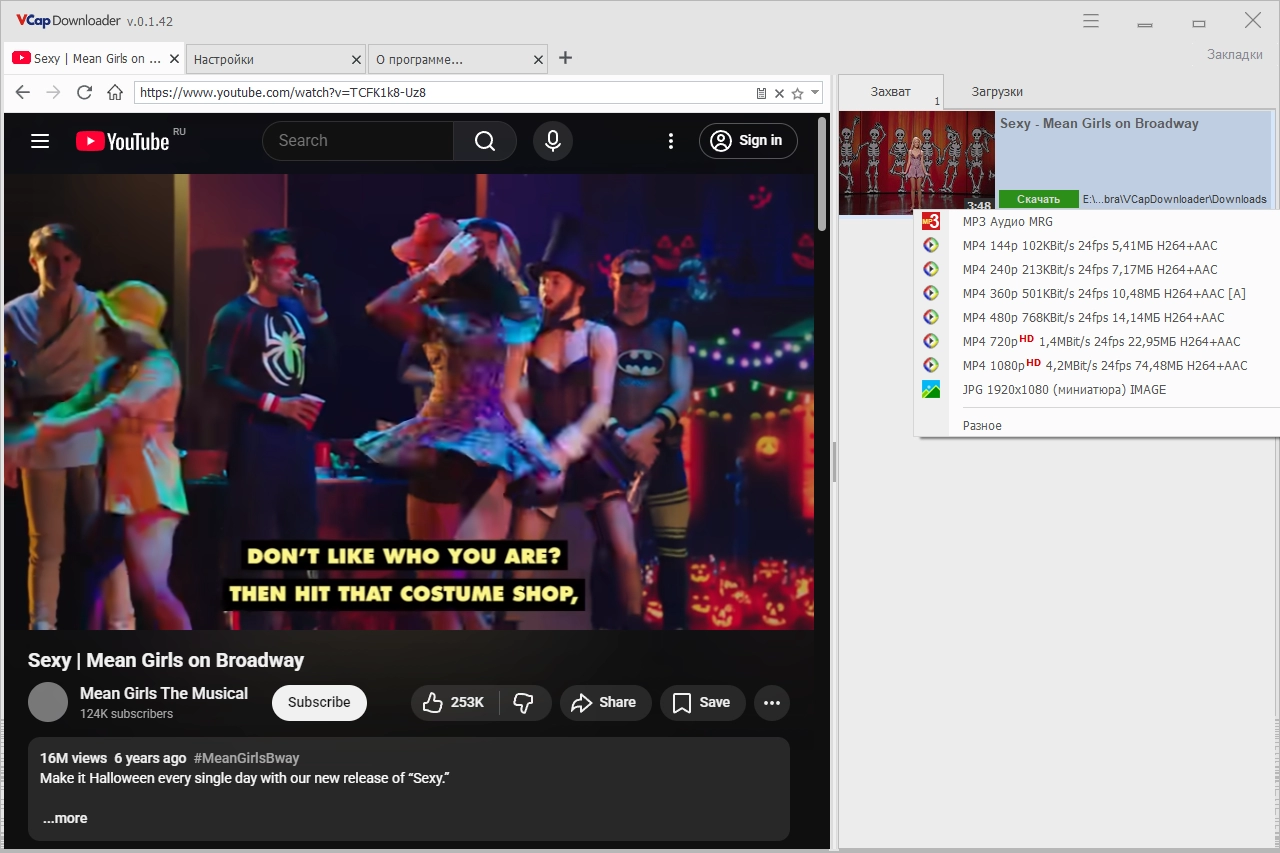The image size is (1280, 853).
Task: Sign in to YouTube
Action: (748, 141)
